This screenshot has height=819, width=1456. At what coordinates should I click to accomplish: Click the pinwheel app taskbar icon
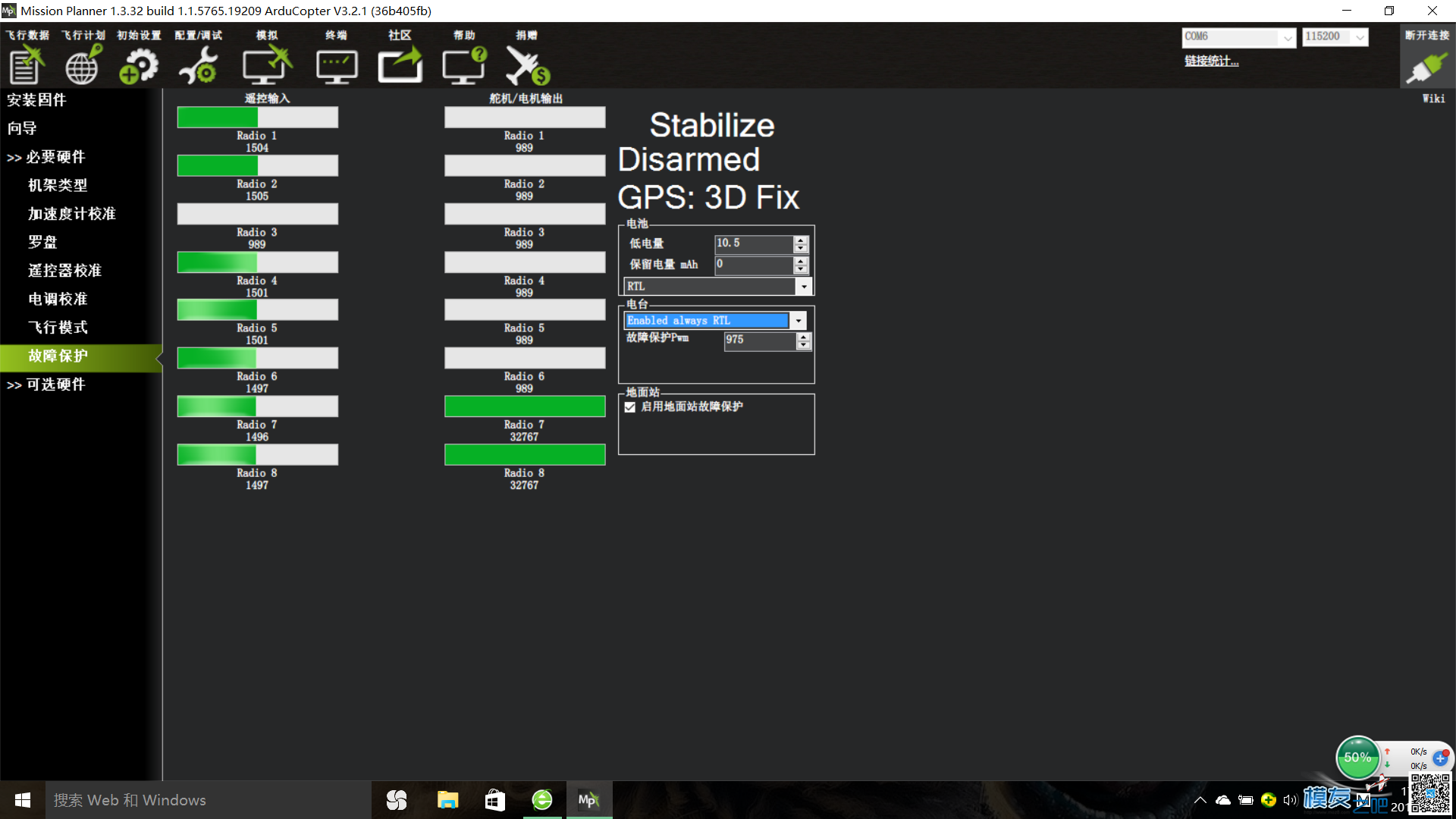(x=397, y=800)
